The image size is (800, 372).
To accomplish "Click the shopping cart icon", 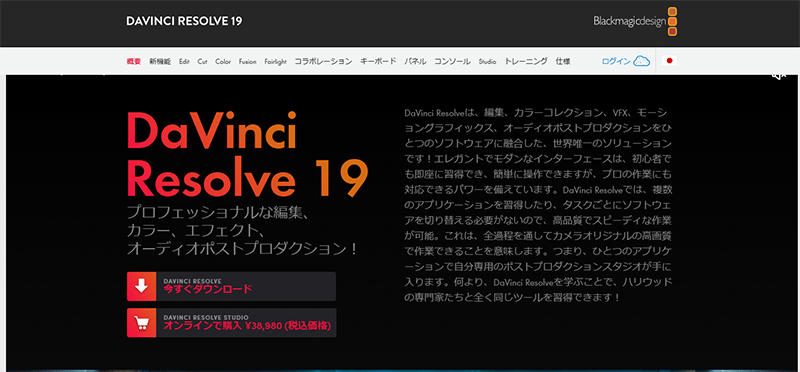I will (141, 323).
